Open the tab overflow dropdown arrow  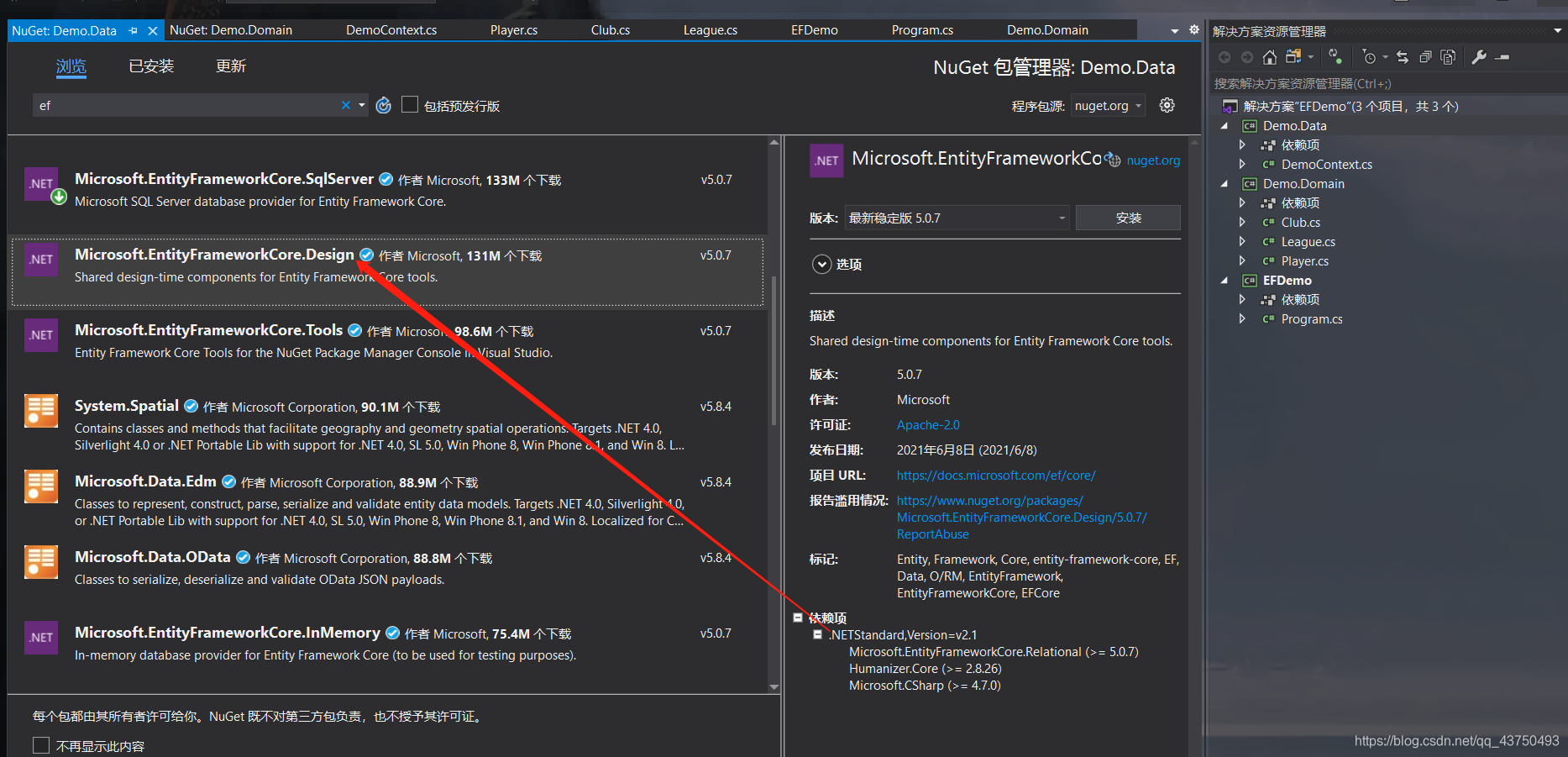[1174, 31]
